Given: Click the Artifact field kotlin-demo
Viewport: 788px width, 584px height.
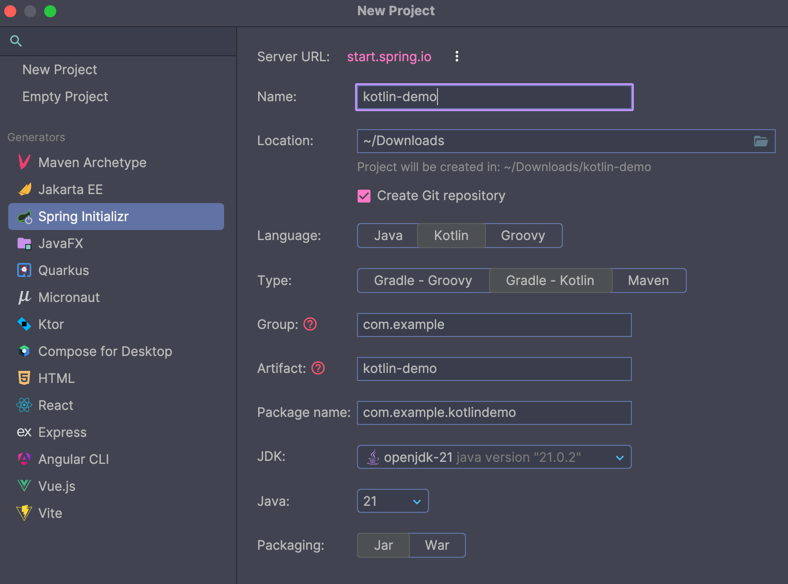Looking at the screenshot, I should pyautogui.click(x=494, y=368).
